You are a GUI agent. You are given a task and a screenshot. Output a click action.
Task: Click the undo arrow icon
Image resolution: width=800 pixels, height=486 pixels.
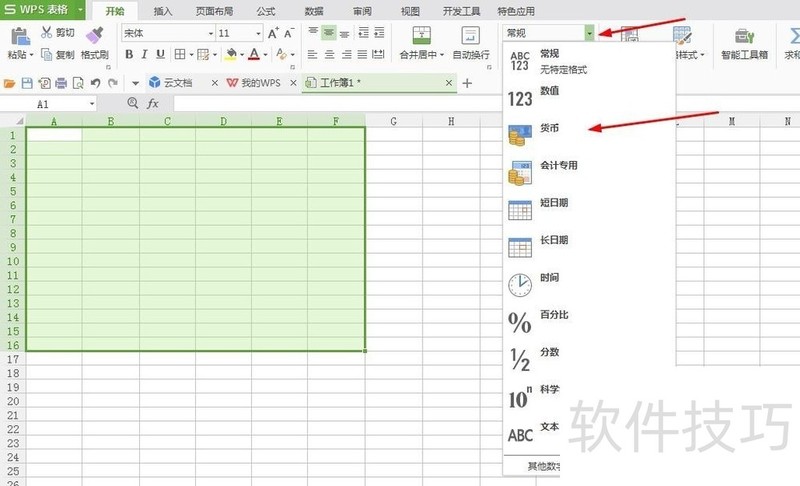point(95,83)
